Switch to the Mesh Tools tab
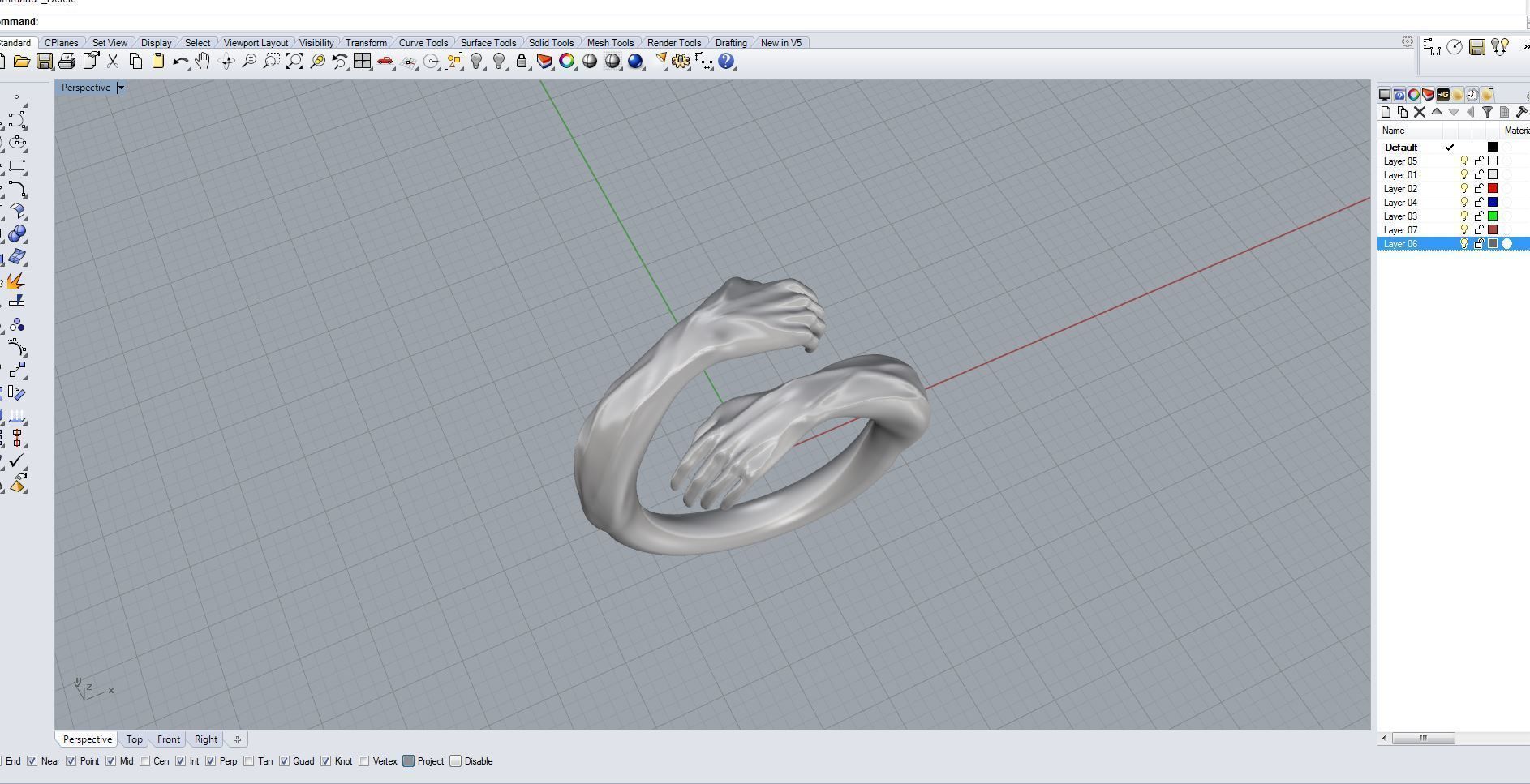Screen dimensions: 1530x784 610,43
